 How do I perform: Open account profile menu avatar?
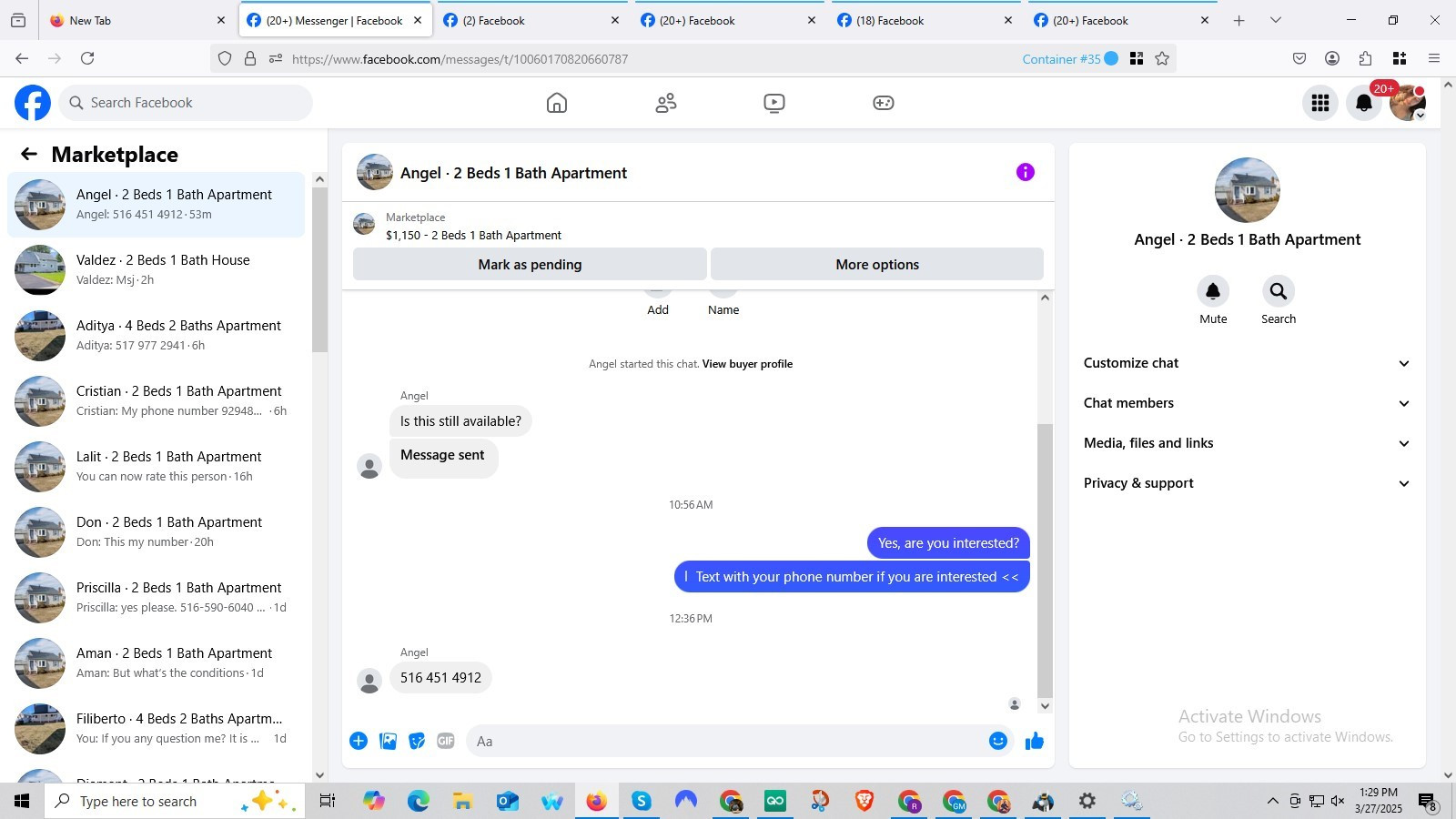click(1408, 103)
